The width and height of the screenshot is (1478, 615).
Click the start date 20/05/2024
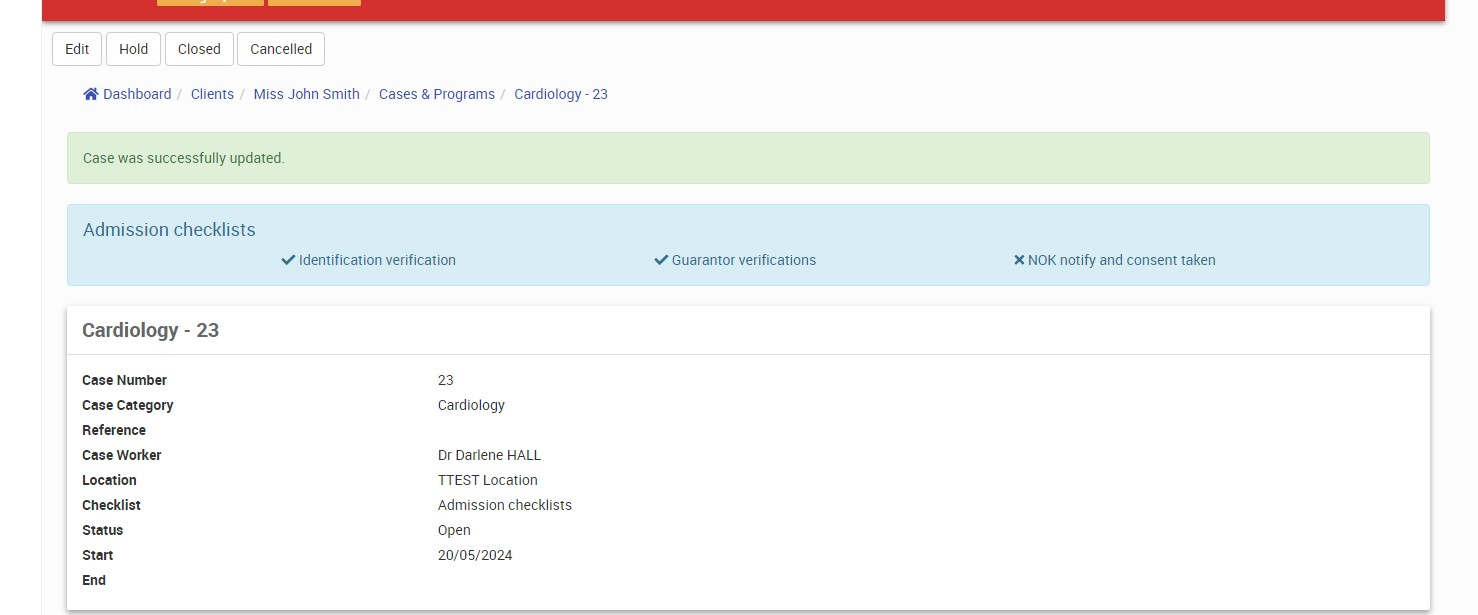[x=475, y=555]
